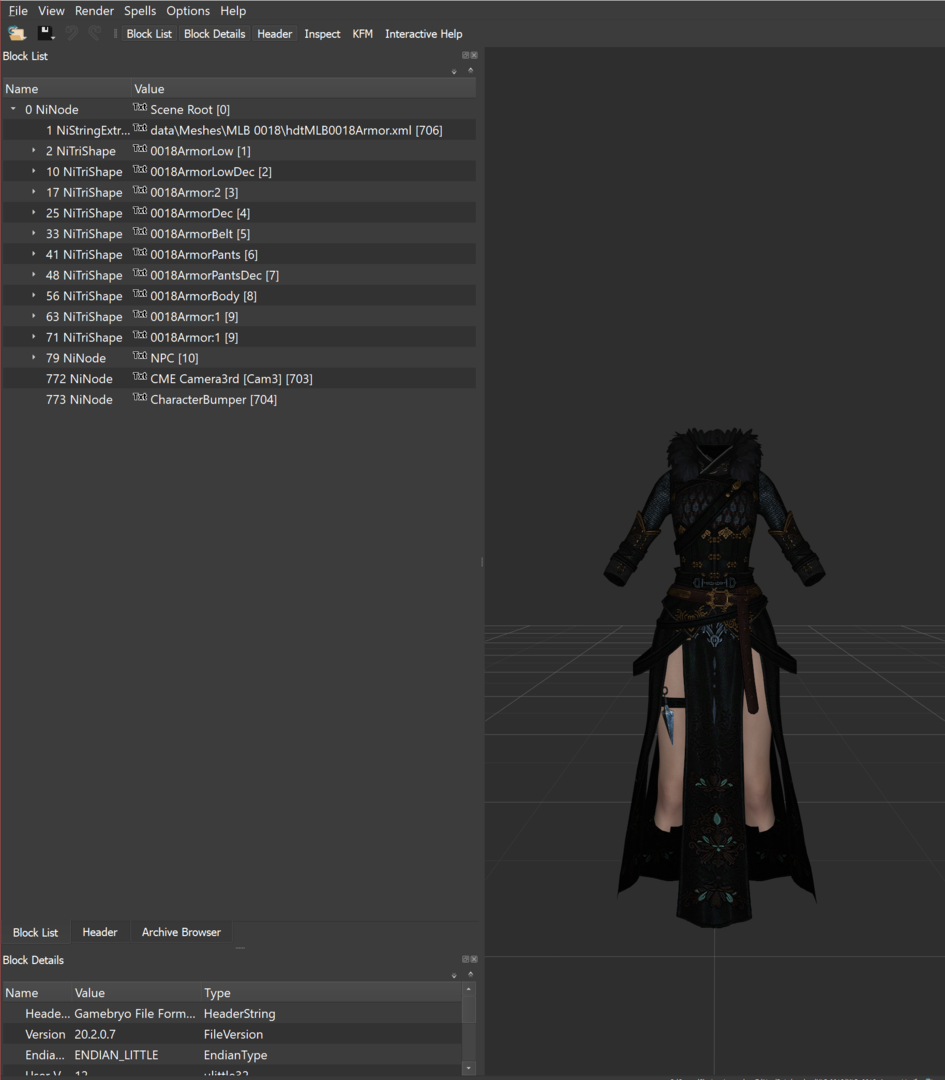Click the Redo arrow icon

tap(94, 33)
